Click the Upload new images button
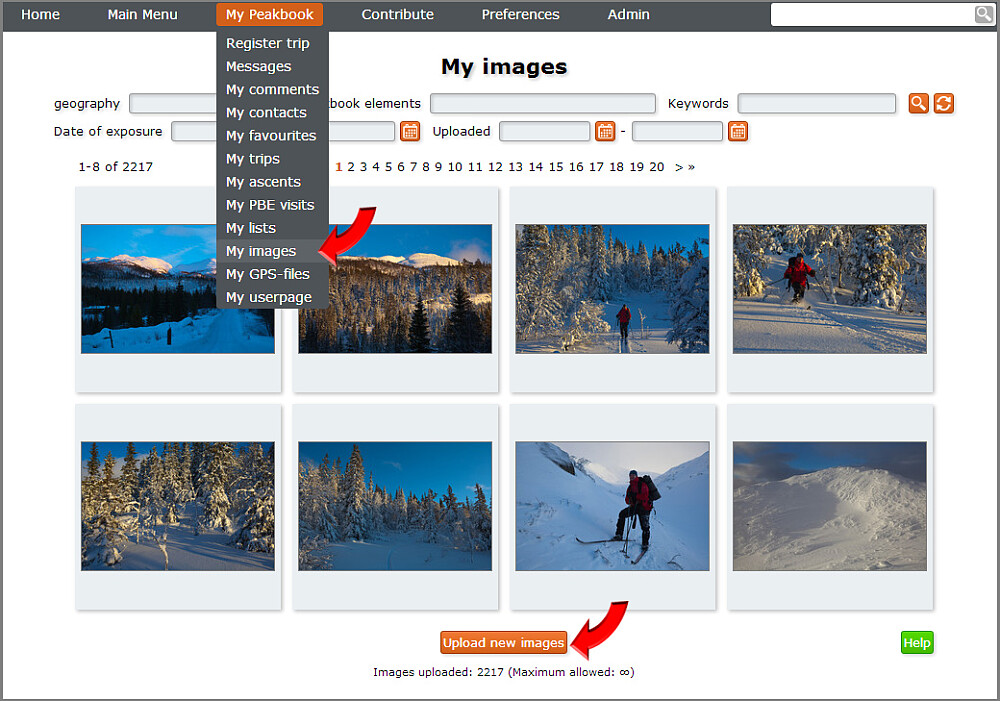 tap(504, 643)
